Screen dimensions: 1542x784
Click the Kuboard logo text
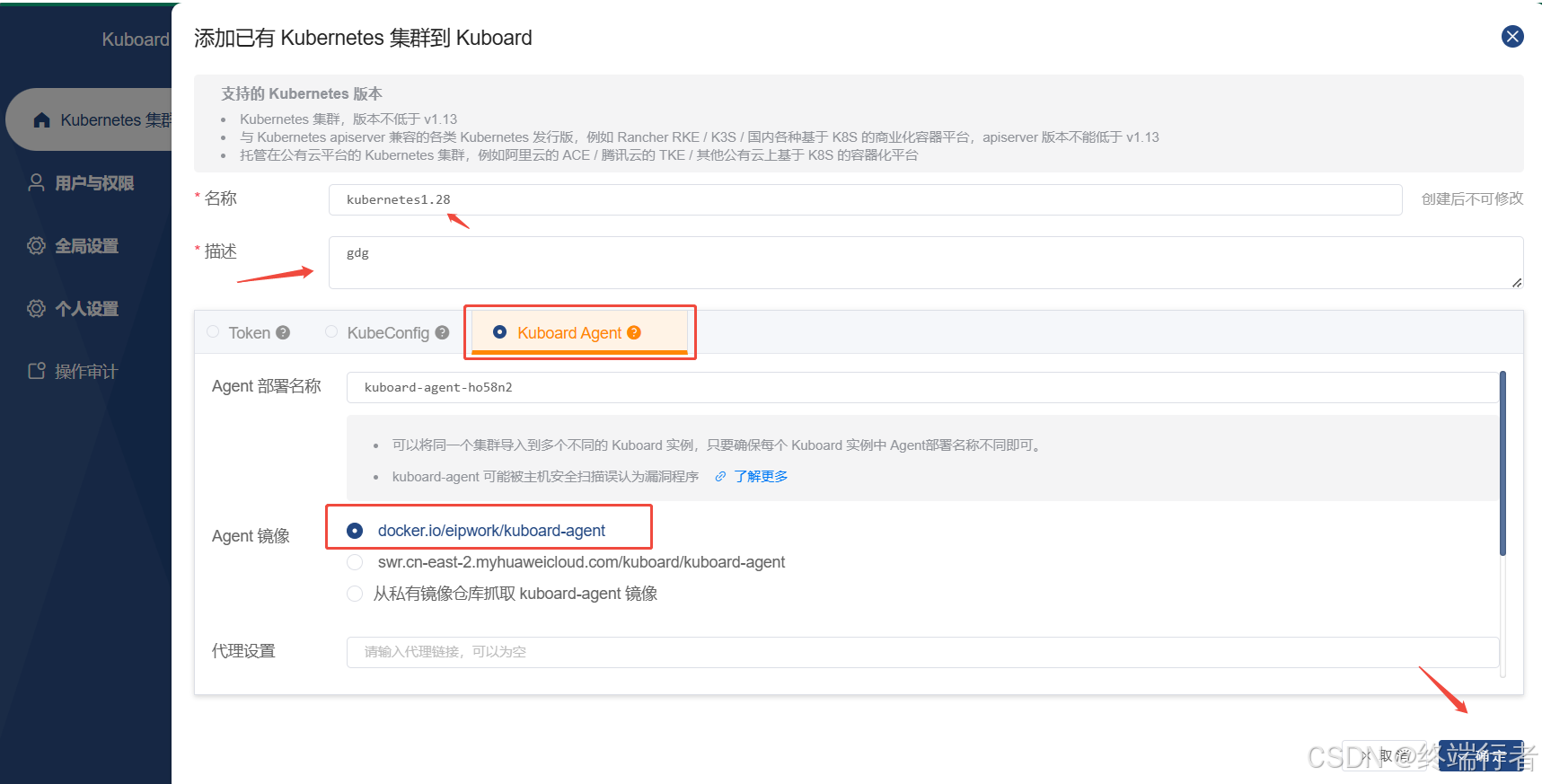tap(136, 40)
